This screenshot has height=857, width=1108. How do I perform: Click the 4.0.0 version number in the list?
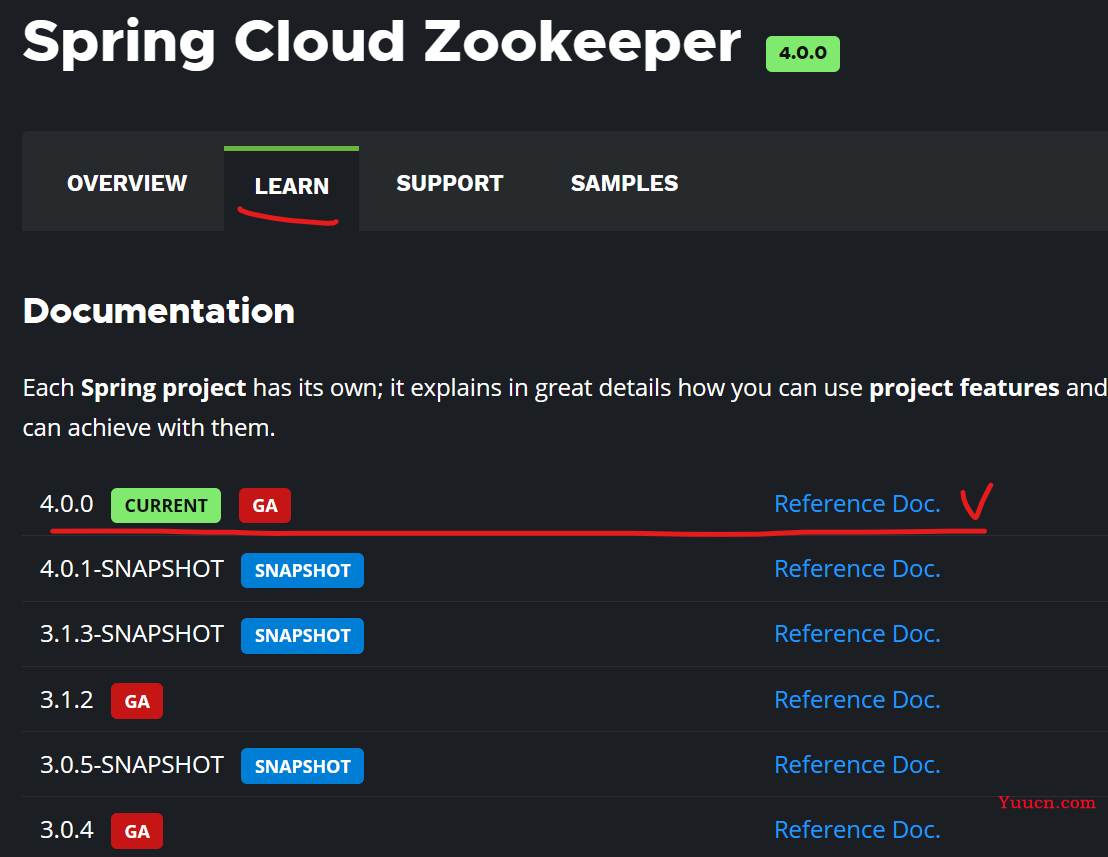tap(66, 504)
